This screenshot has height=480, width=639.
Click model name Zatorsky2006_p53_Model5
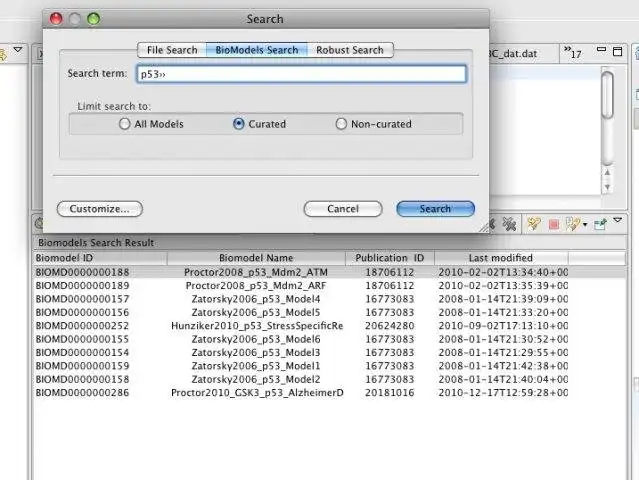[x=256, y=312]
